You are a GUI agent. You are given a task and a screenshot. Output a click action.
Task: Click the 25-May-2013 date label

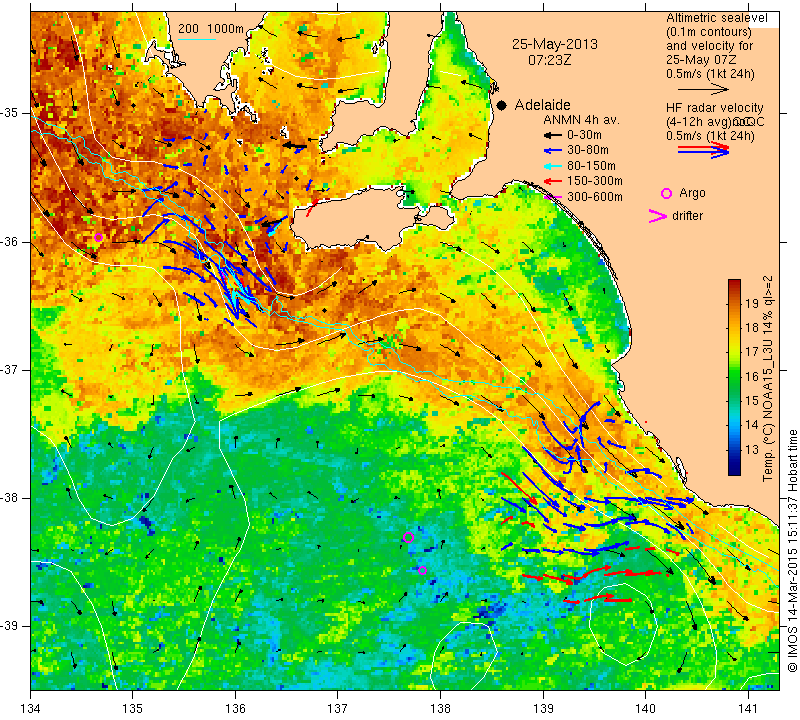555,44
